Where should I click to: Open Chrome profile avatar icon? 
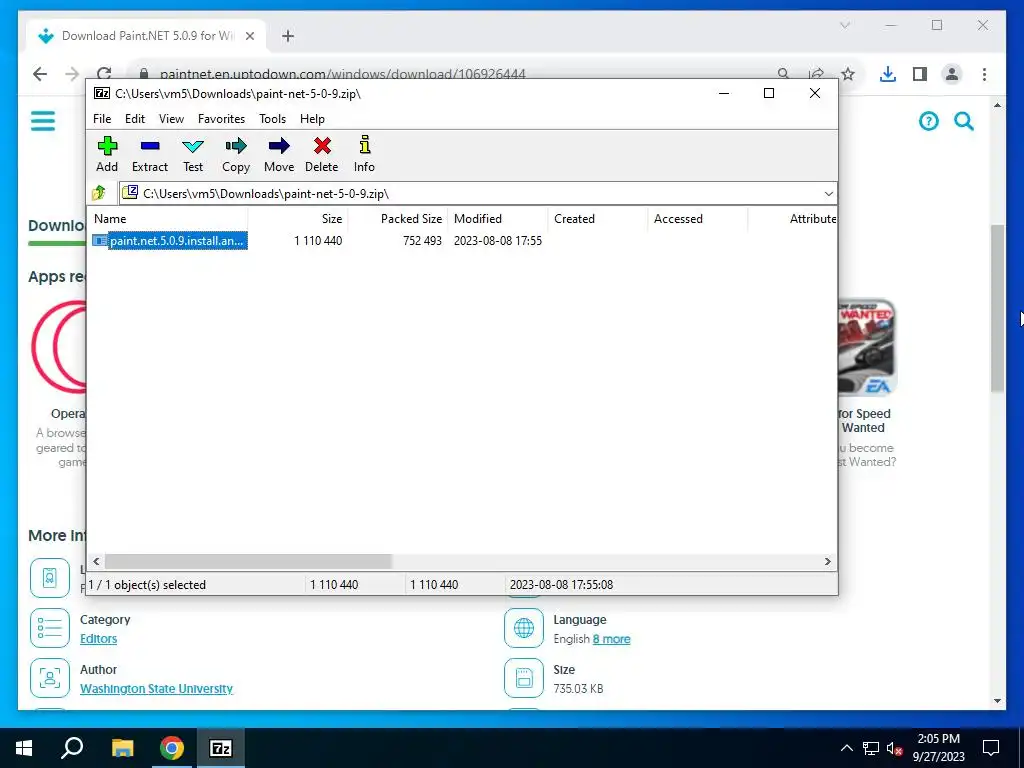[x=952, y=74]
